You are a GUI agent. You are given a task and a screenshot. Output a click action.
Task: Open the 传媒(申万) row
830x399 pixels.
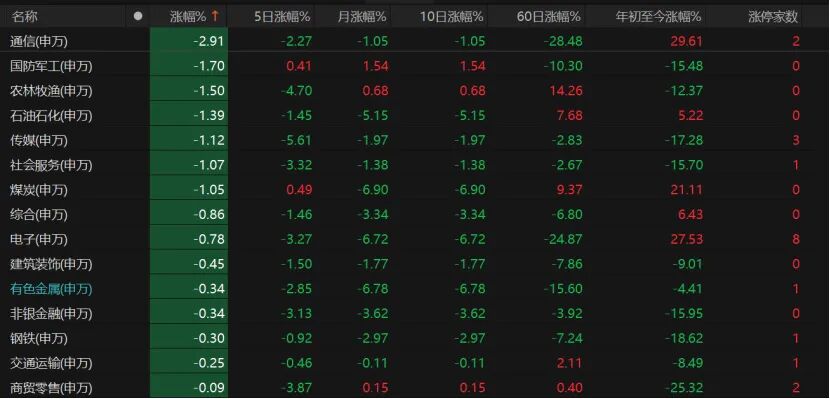pos(415,140)
